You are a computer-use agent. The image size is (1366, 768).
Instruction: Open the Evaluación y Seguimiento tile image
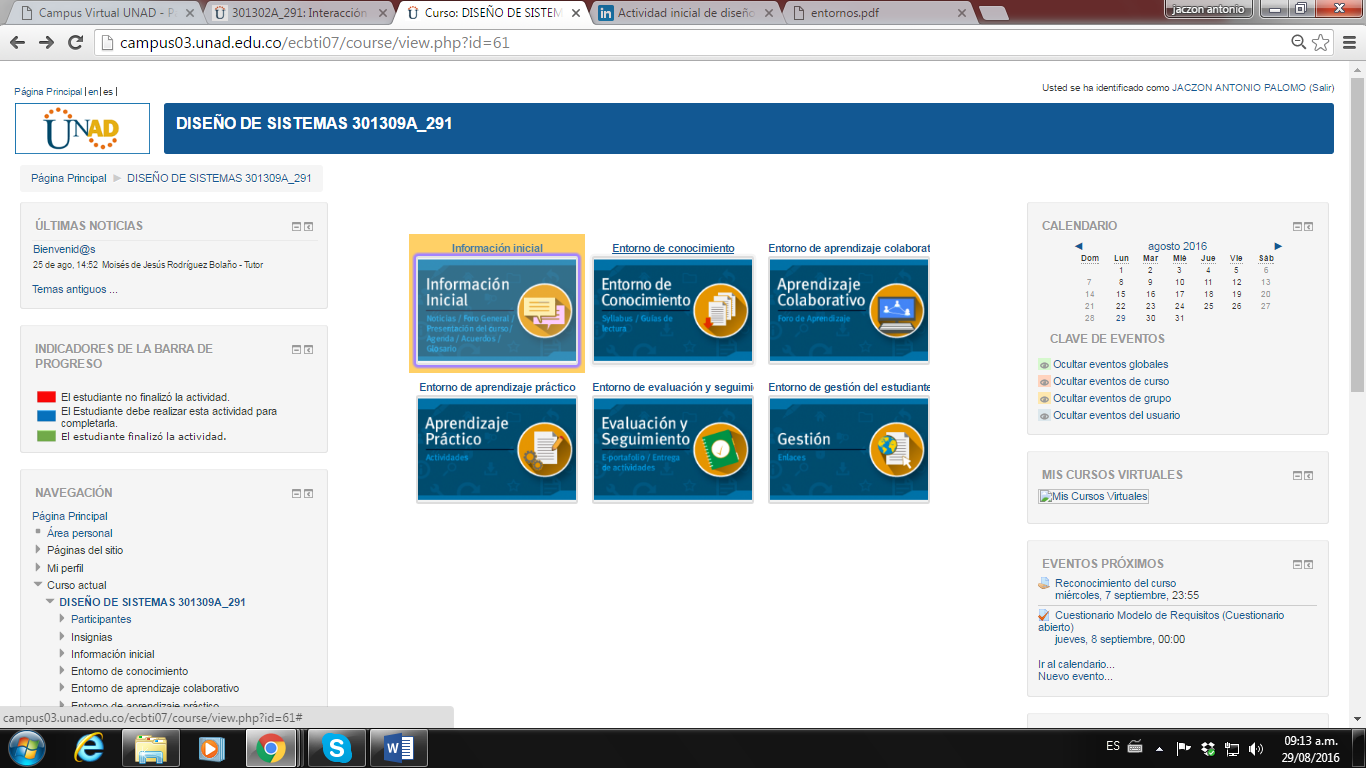(x=673, y=449)
